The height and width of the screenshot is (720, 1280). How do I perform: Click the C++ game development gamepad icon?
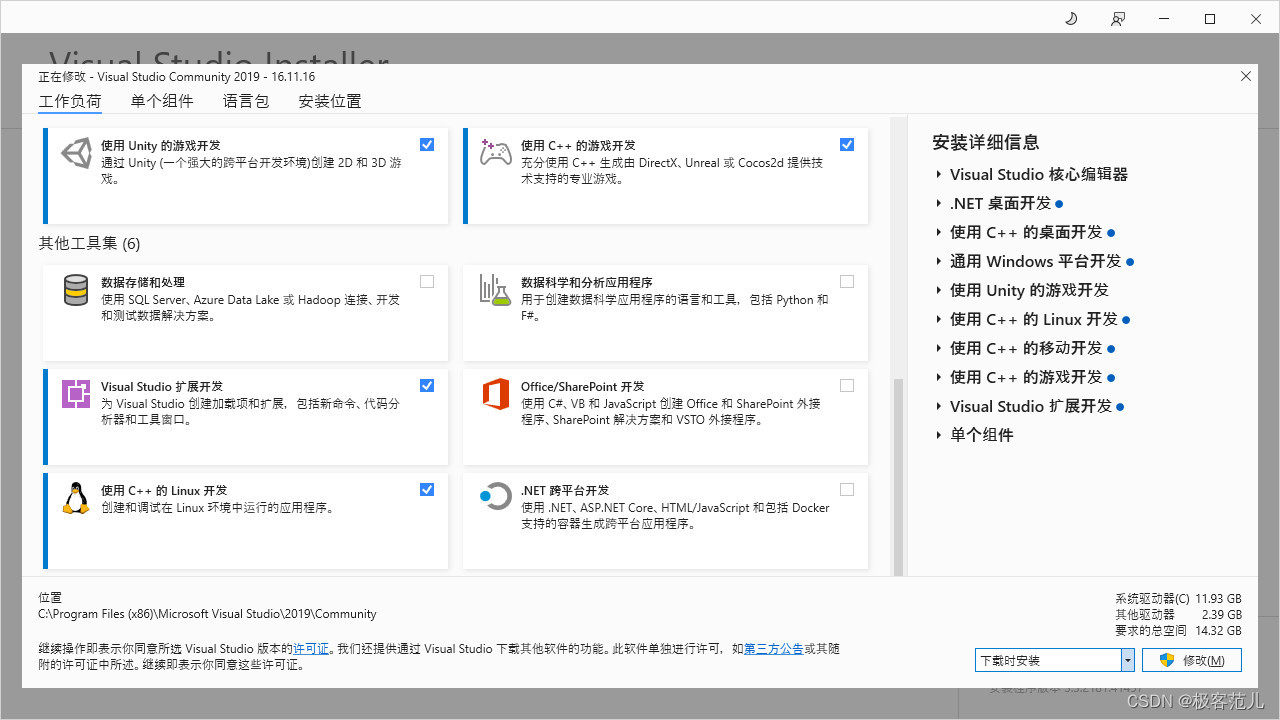click(x=496, y=152)
